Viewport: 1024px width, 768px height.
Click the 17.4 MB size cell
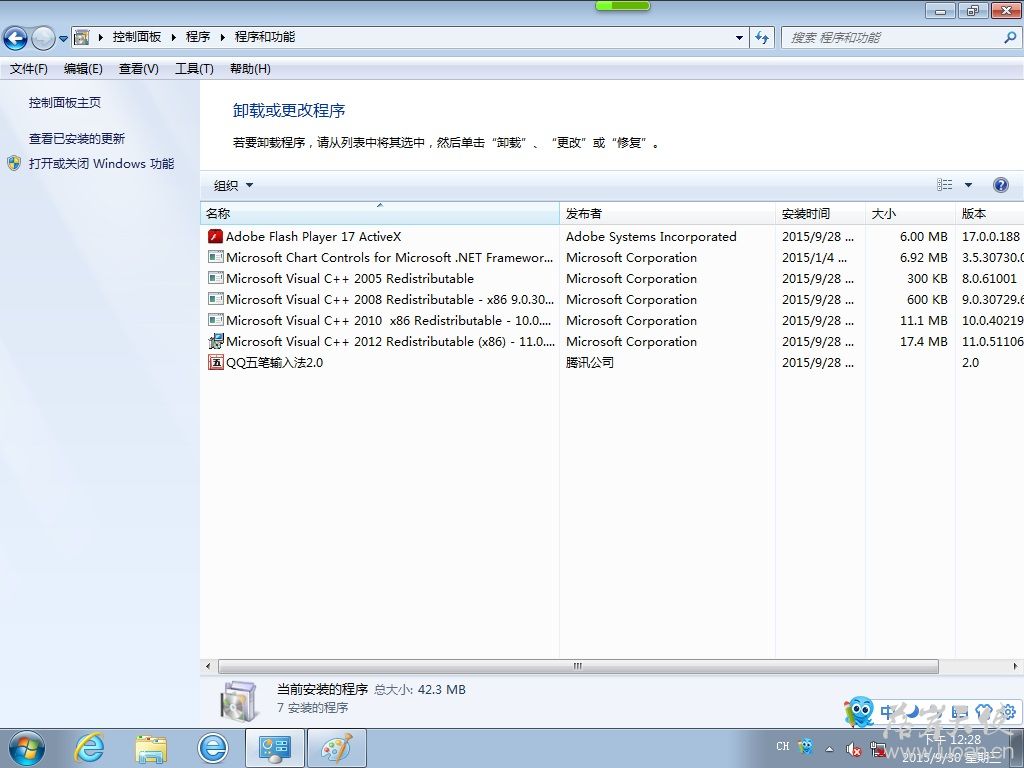[923, 341]
